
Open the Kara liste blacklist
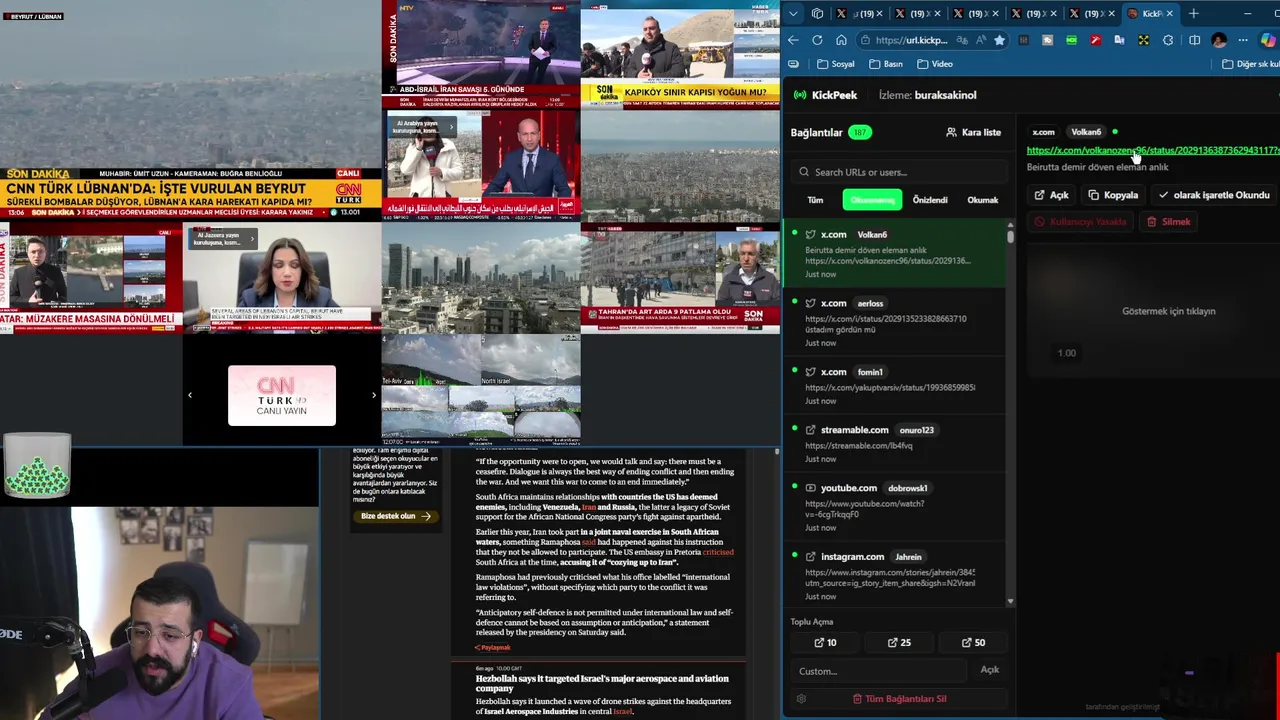point(973,132)
